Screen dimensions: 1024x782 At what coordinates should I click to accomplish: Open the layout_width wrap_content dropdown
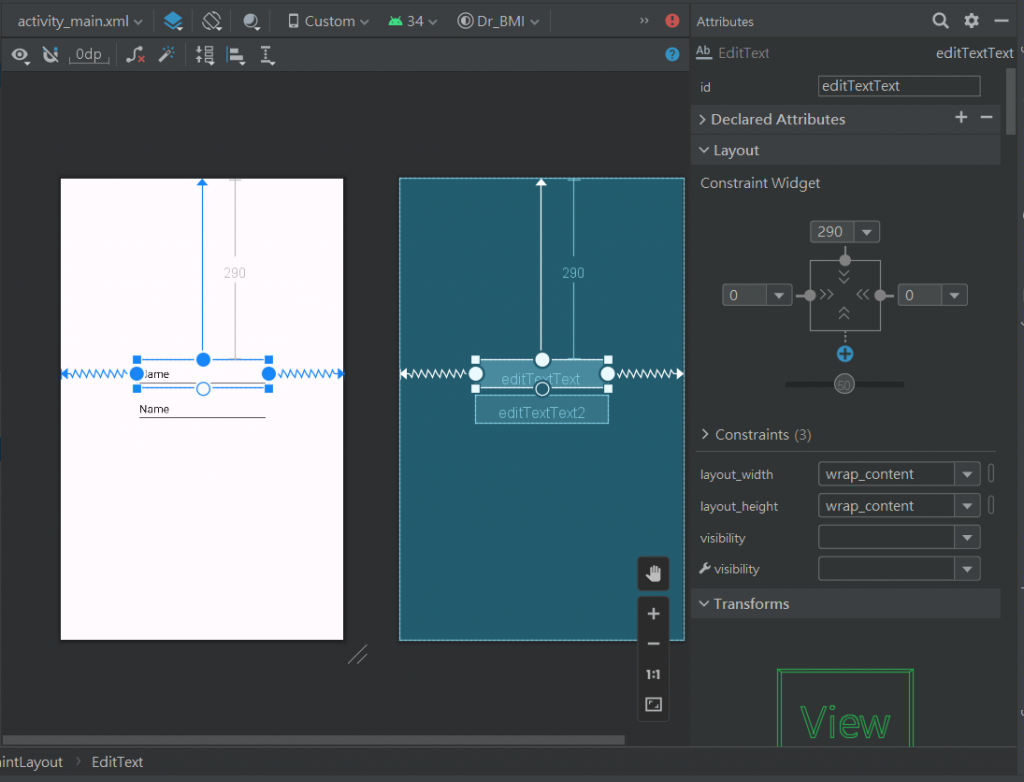899,474
